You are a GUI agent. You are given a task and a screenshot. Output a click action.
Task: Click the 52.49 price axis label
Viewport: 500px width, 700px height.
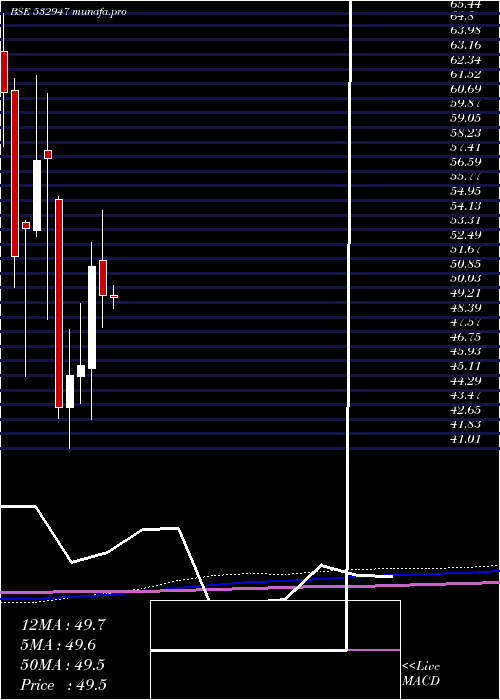coord(466,235)
